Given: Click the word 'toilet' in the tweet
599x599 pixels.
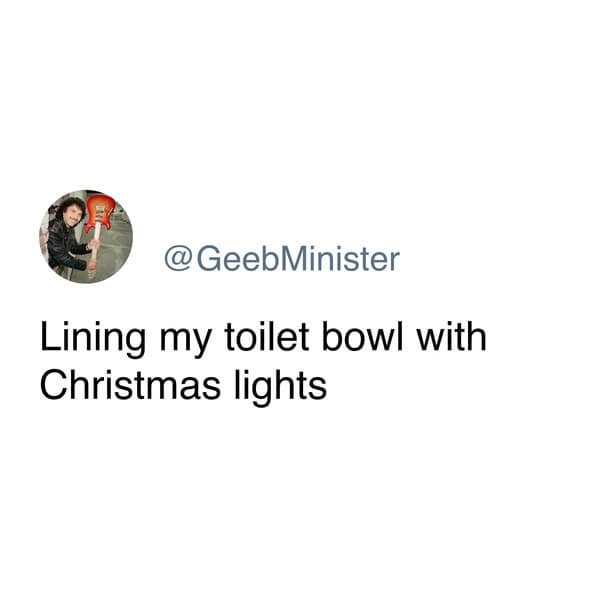Looking at the screenshot, I should coord(266,336).
